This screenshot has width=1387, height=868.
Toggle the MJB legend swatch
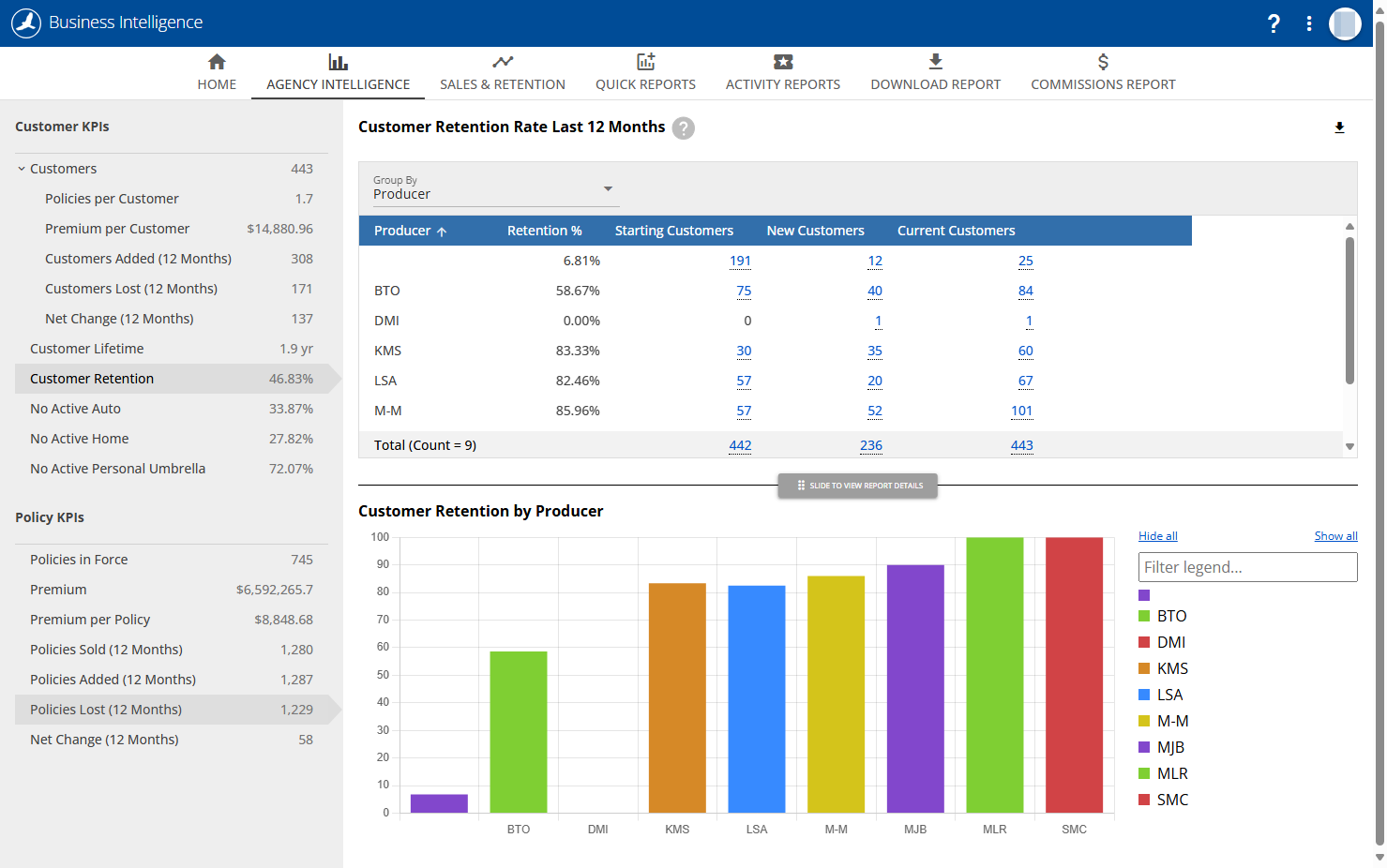click(x=1144, y=747)
